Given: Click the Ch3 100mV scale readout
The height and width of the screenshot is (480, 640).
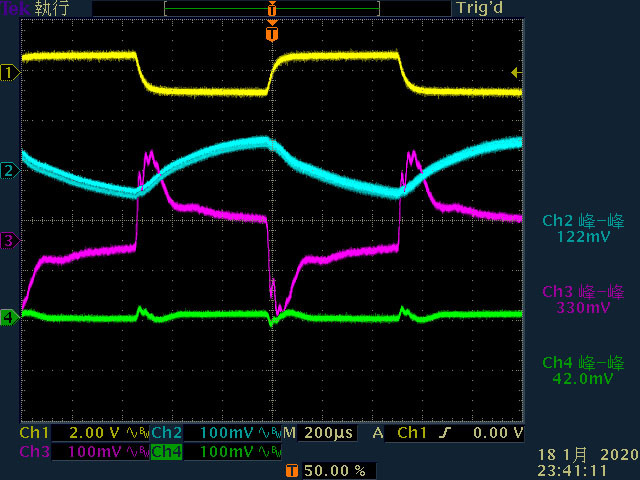Looking at the screenshot, I should point(95,452).
